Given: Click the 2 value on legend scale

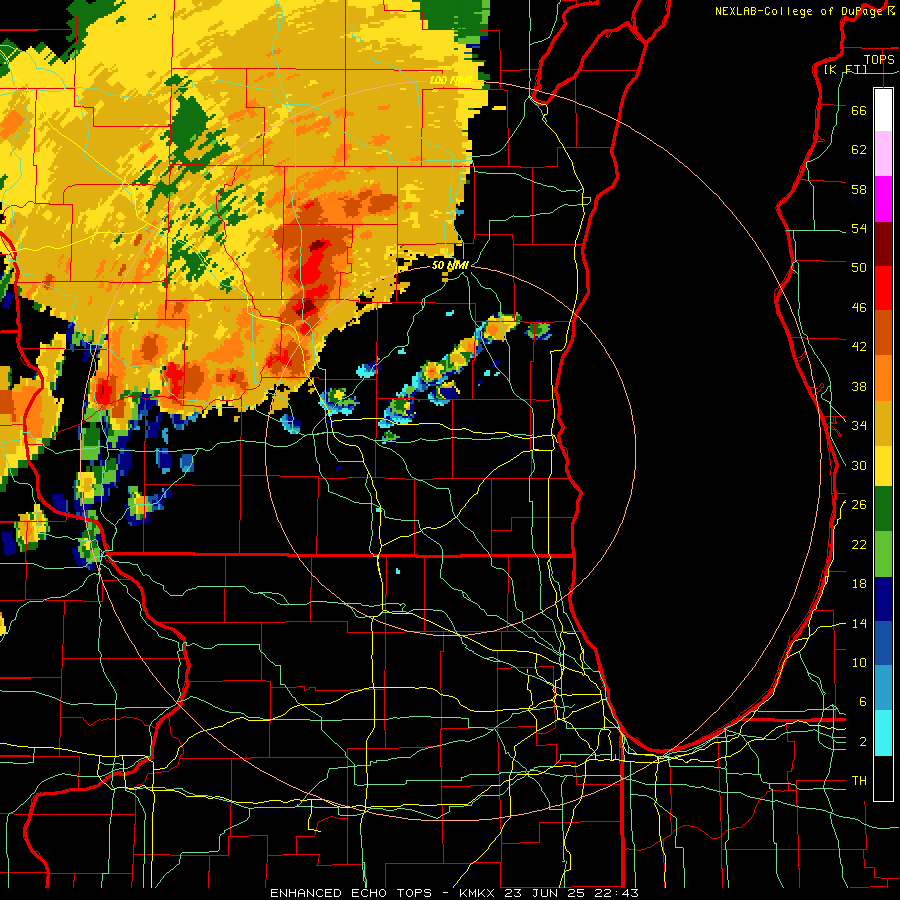Looking at the screenshot, I should pyautogui.click(x=862, y=742).
